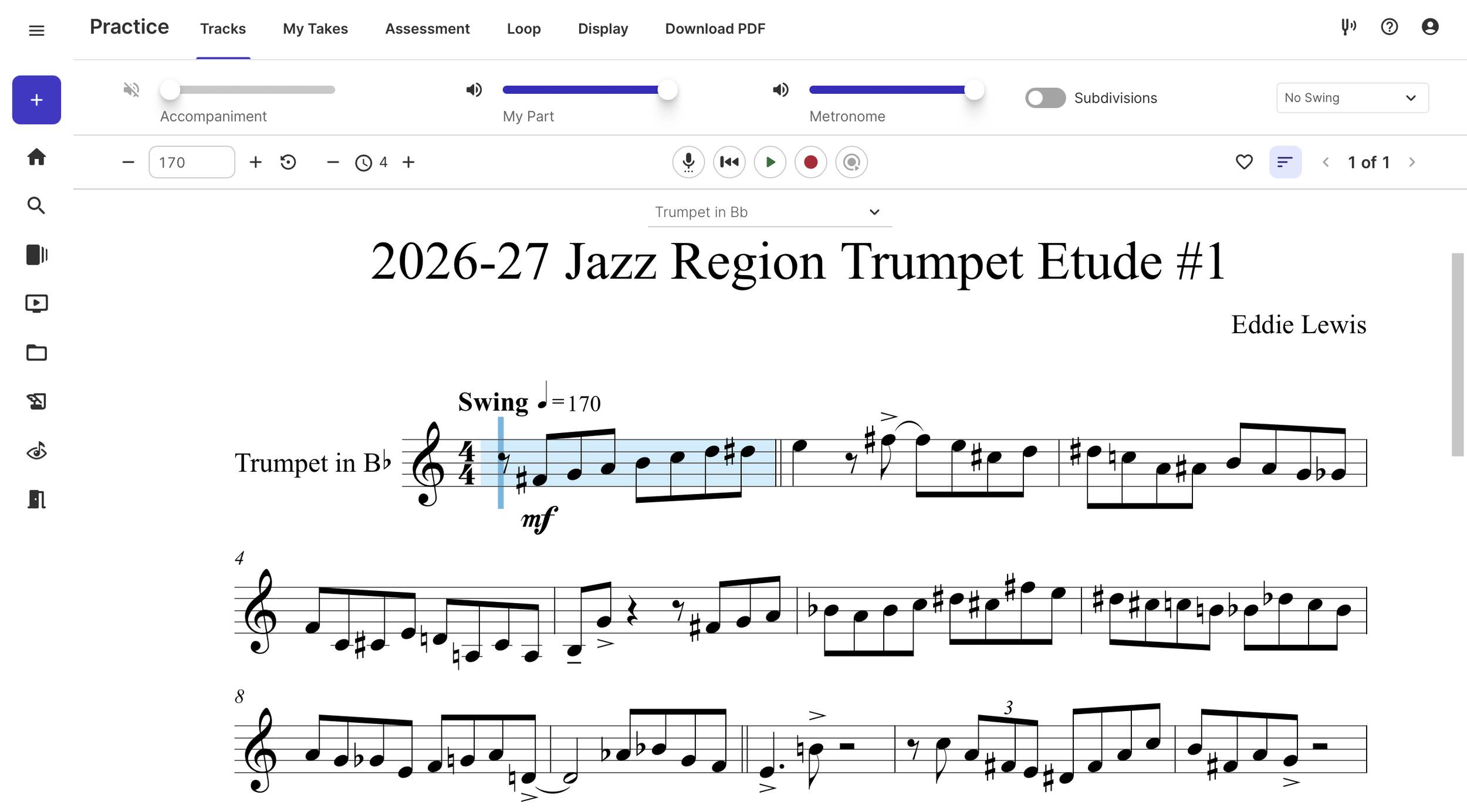
Task: Toggle the highlighted lines view button
Action: coord(1285,162)
